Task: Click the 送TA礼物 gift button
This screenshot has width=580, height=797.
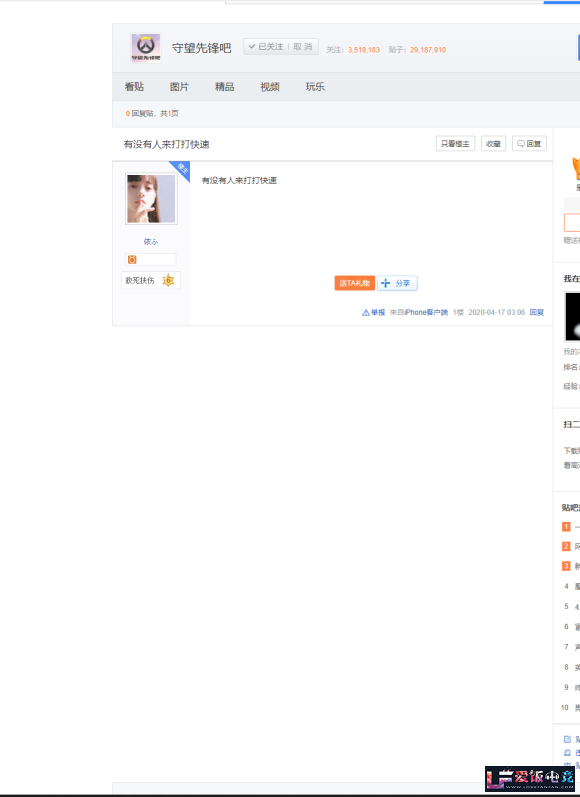Action: point(355,283)
